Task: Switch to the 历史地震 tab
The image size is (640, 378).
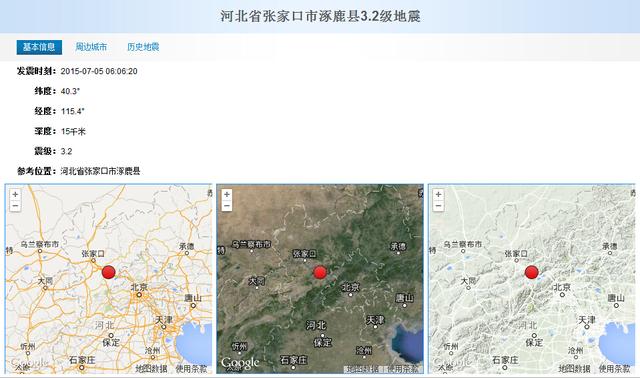Action: tap(143, 47)
